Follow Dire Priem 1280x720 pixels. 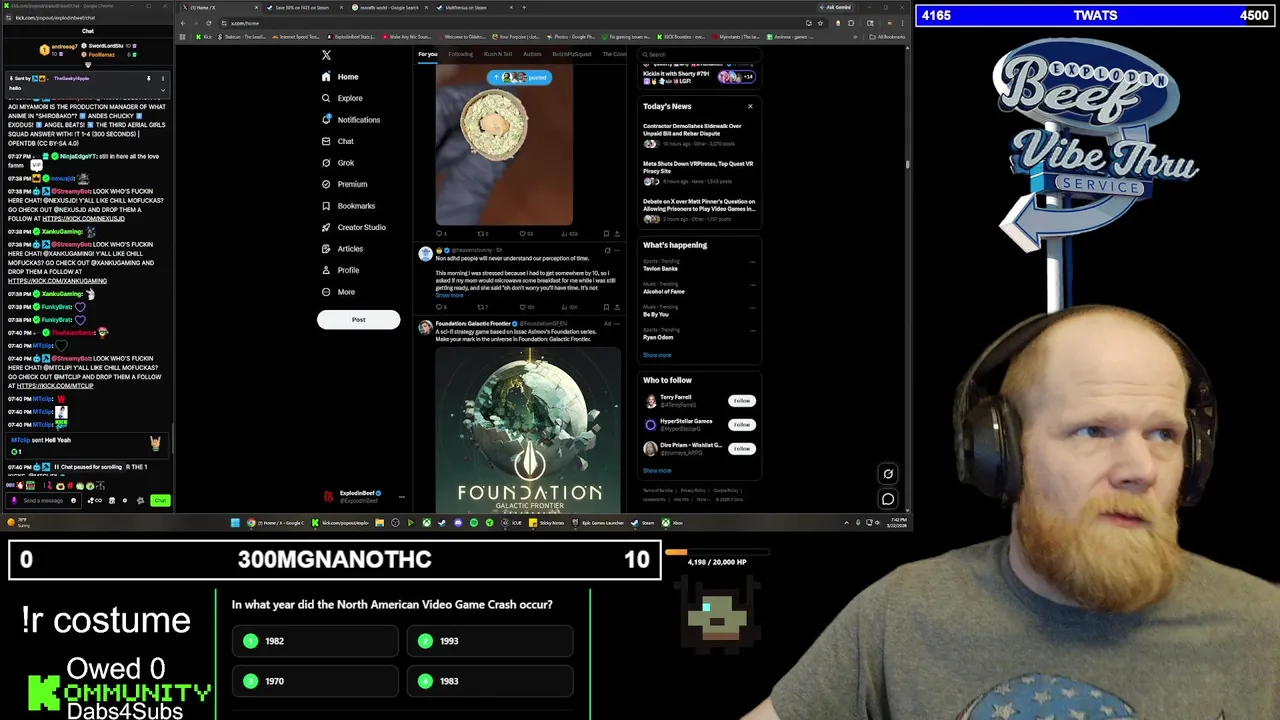pyautogui.click(x=741, y=449)
